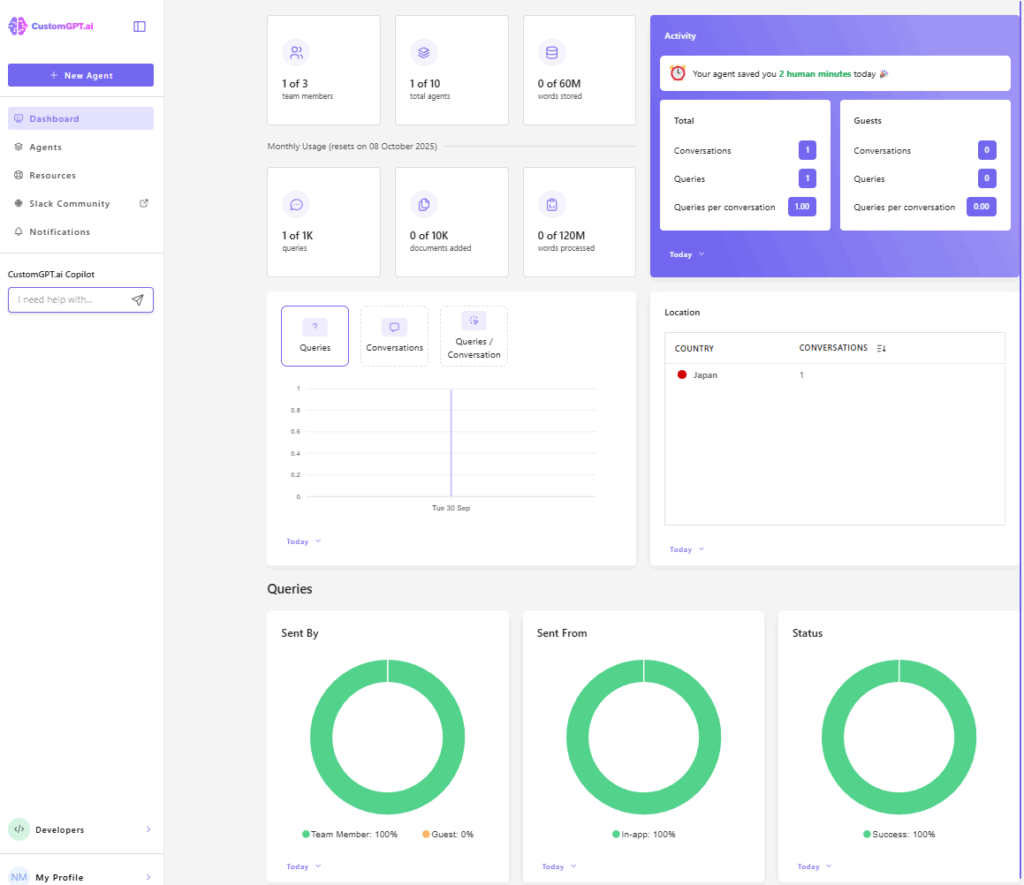The height and width of the screenshot is (885, 1024).
Task: Open Agents from the sidebar menu
Action: [x=45, y=147]
